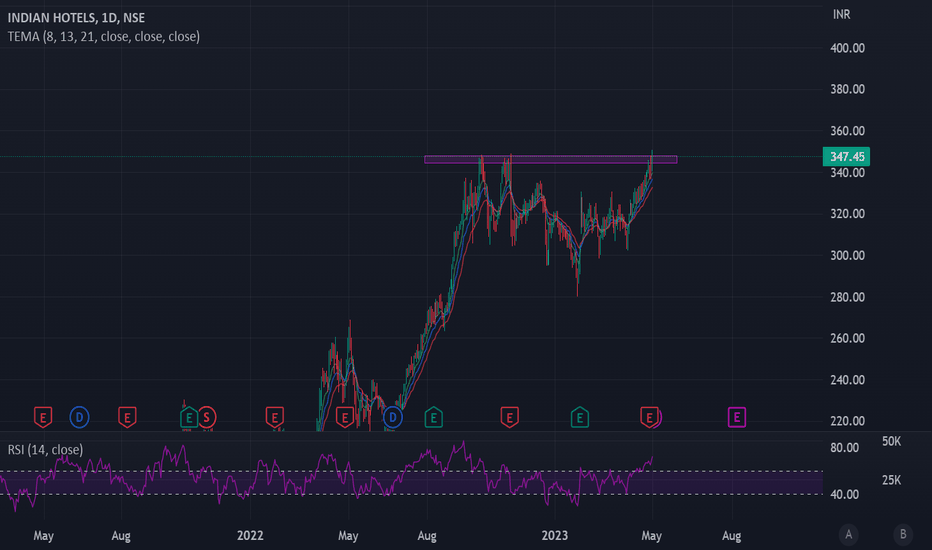This screenshot has height=550, width=932.
Task: Select the RSI (14, close) indicator legend
Action: tap(45, 450)
